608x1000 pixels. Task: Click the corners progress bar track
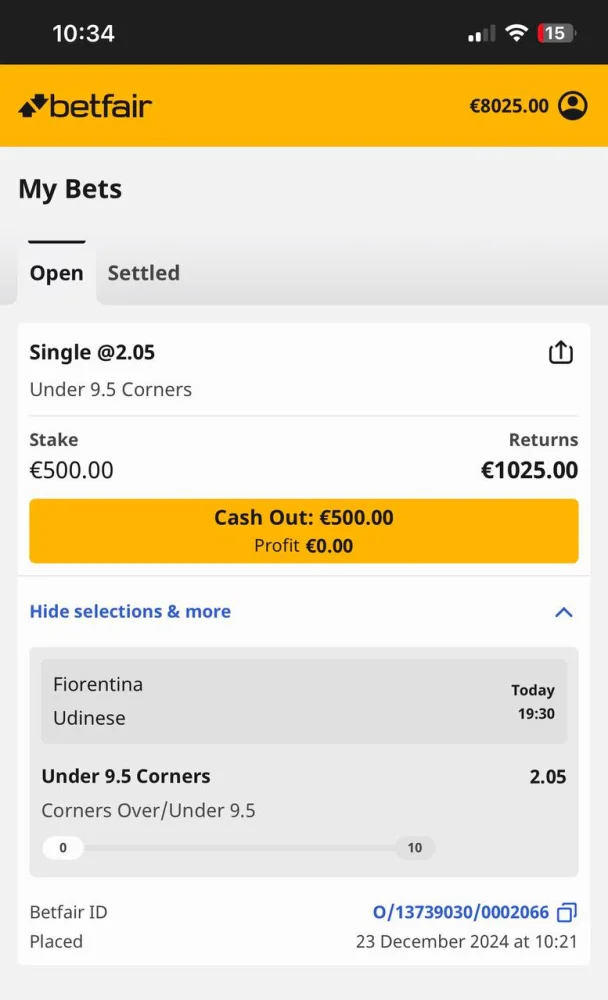point(238,848)
